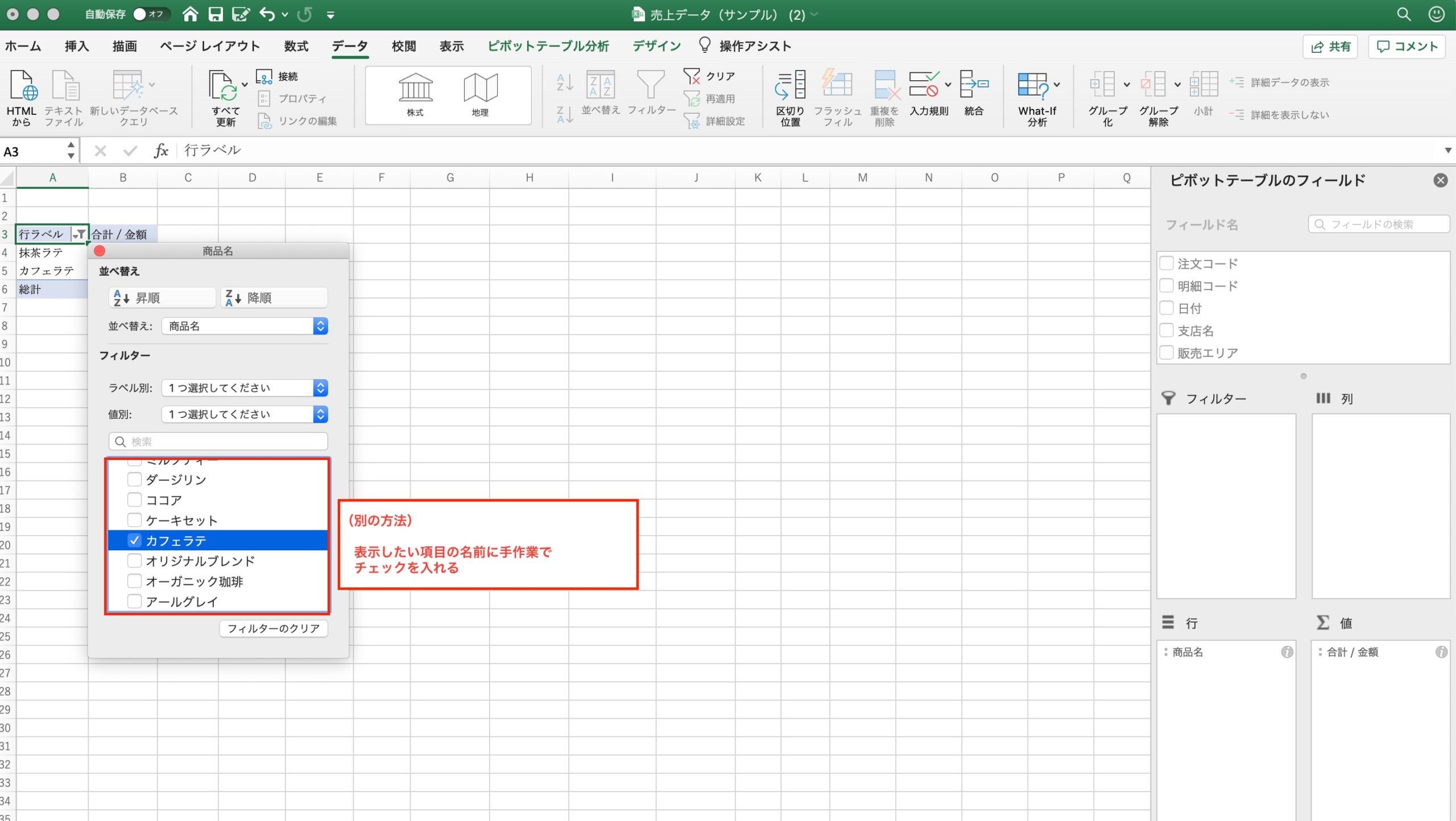The width and height of the screenshot is (1456, 821).
Task: Open the What-If 分析 dropdown arrow
Action: click(x=1057, y=85)
